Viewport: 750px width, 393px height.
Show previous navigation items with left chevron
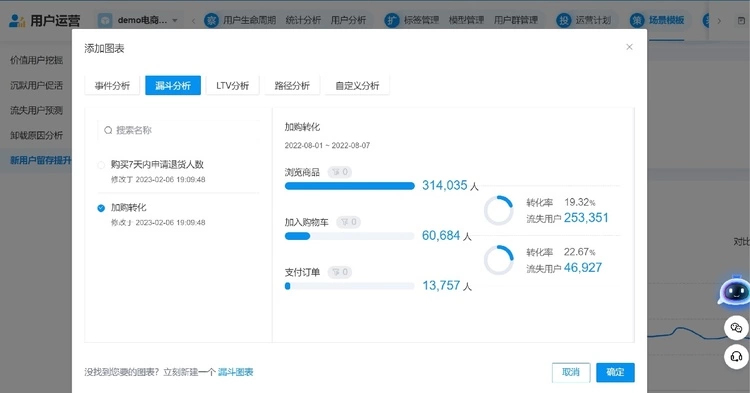[x=193, y=21]
